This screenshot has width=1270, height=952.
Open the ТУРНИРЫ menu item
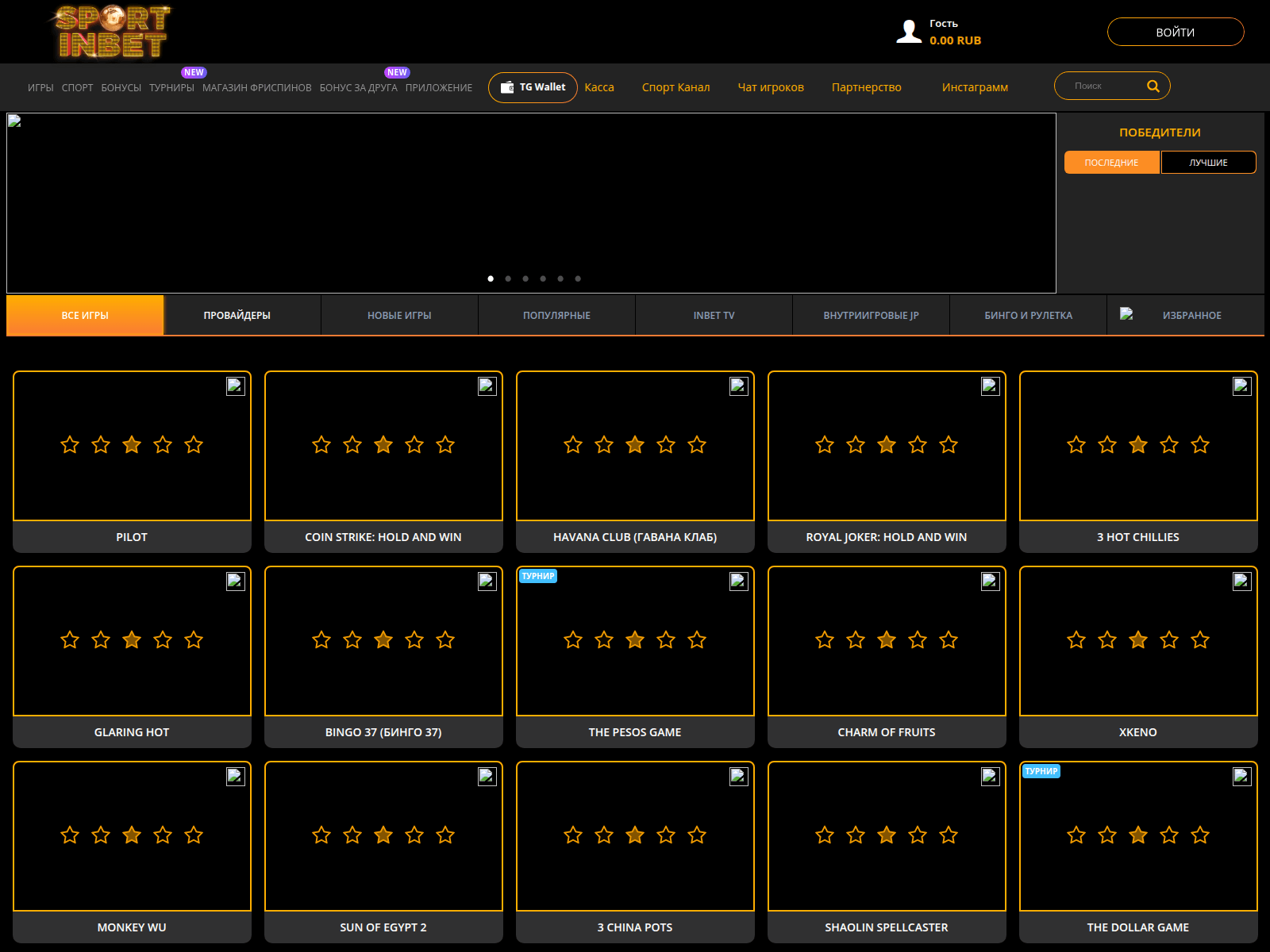(x=171, y=88)
